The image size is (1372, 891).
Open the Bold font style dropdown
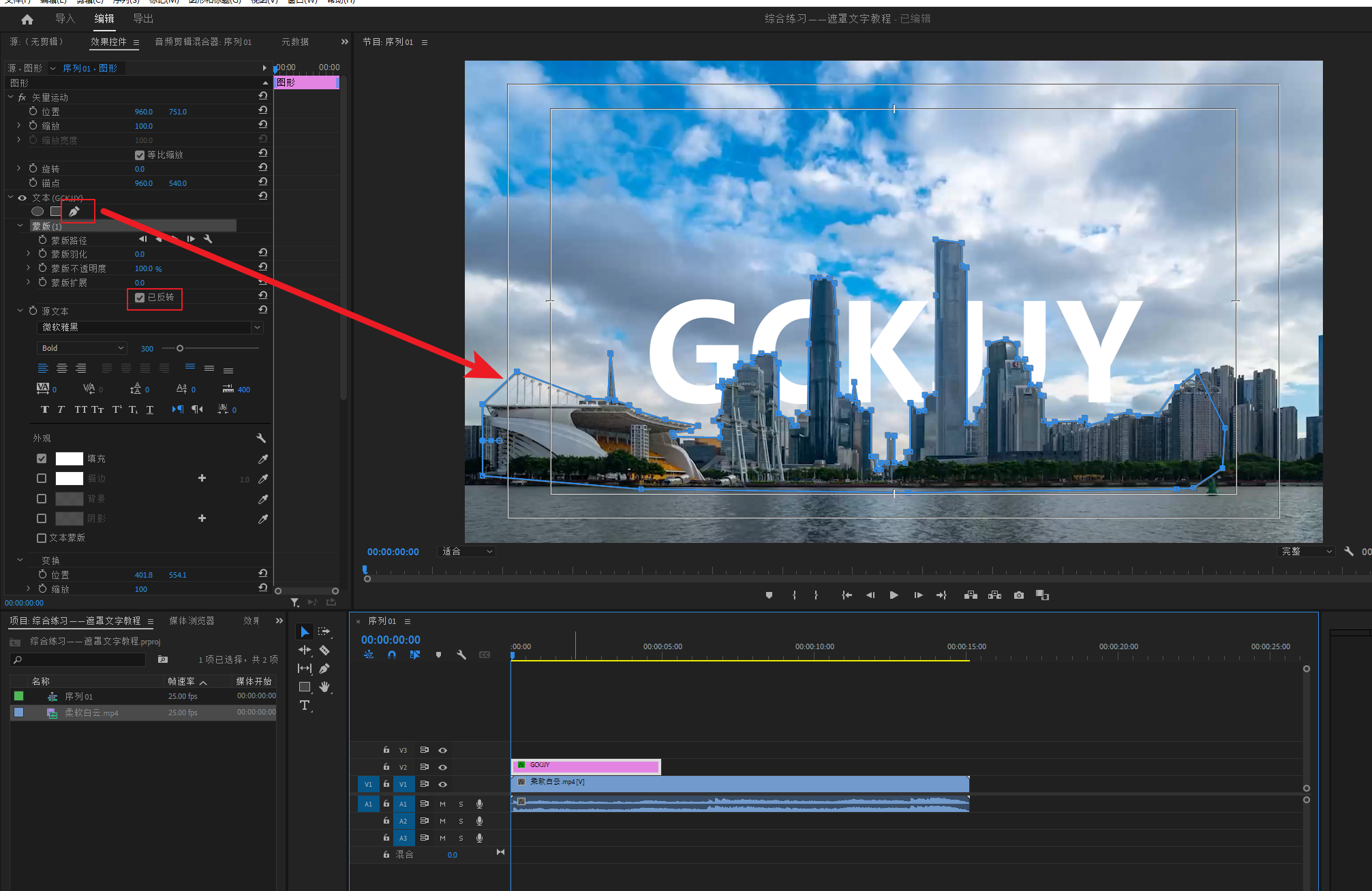[82, 348]
